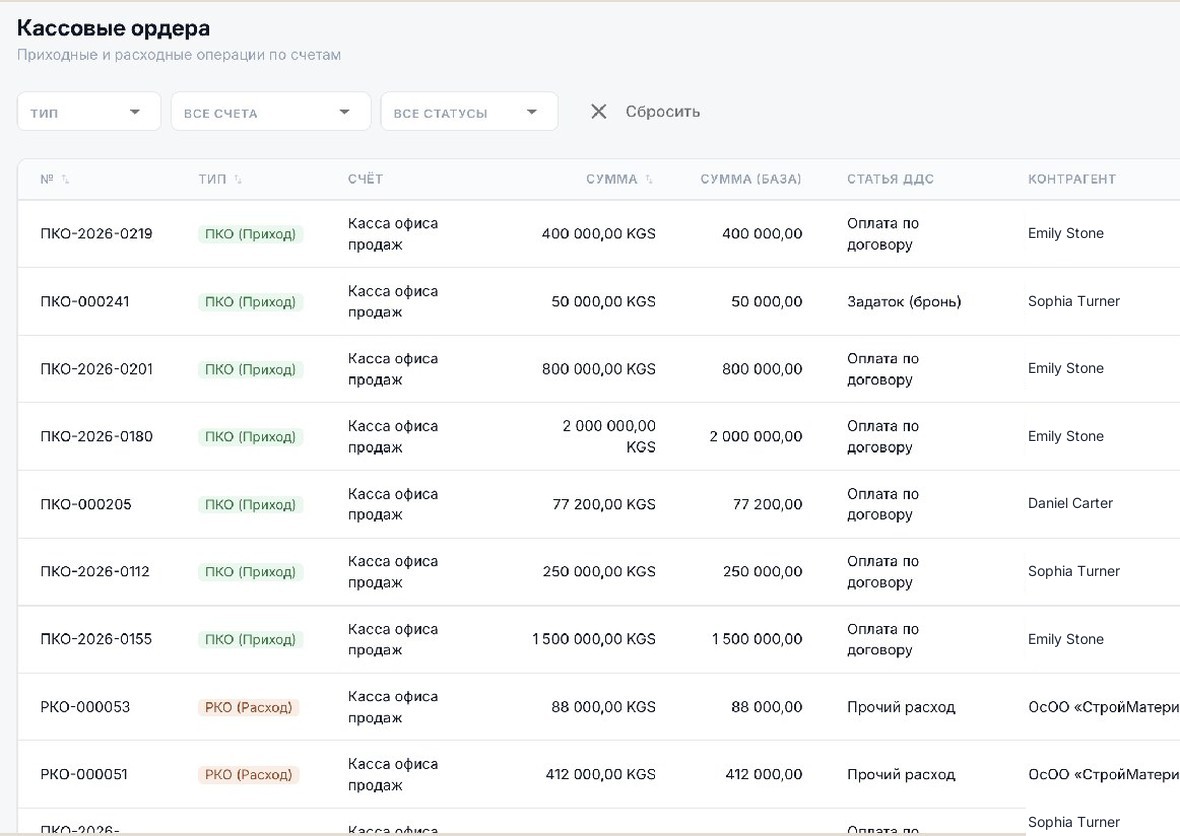Click the X icon beside Сбросить
The height and width of the screenshot is (836, 1180).
[x=598, y=111]
